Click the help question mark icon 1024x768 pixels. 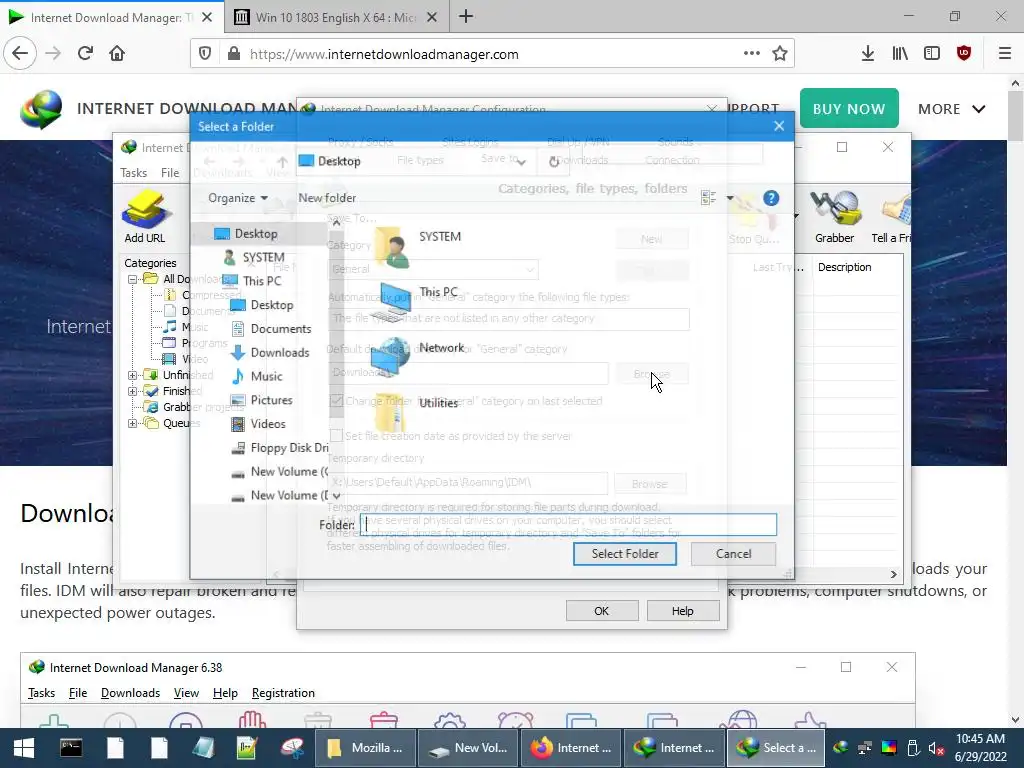771,198
